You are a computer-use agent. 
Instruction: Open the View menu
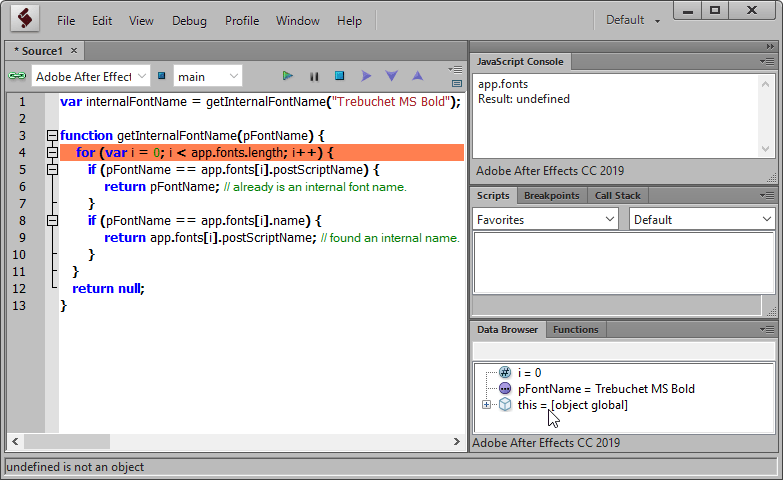tap(141, 20)
